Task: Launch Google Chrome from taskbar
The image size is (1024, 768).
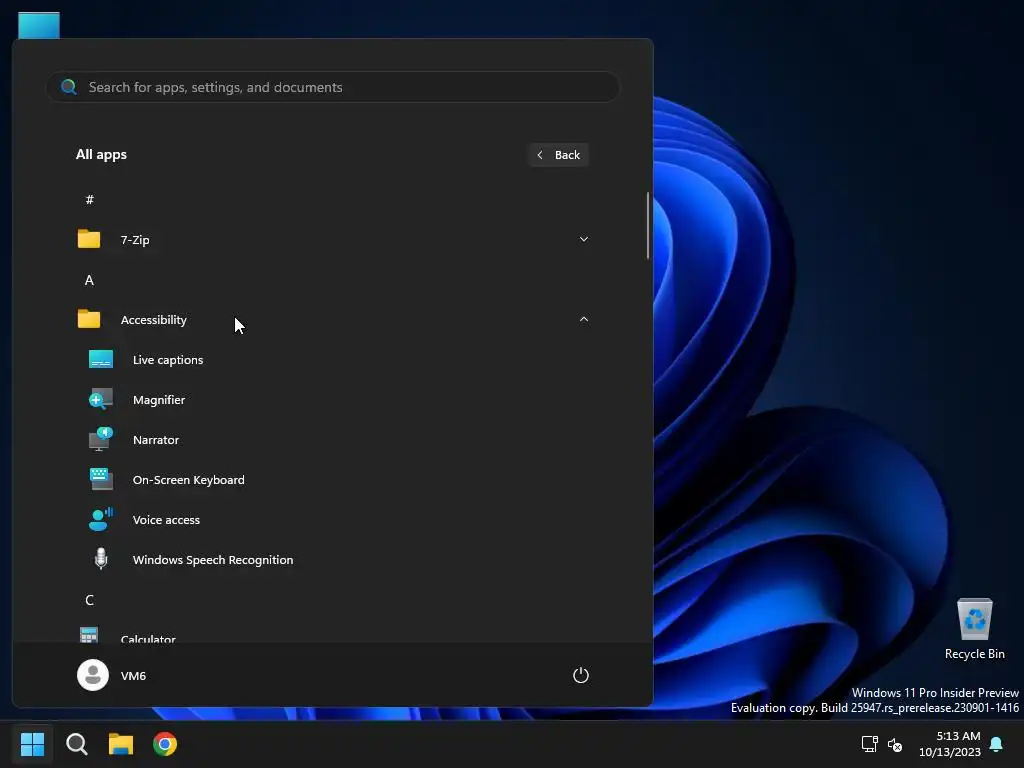Action: [x=165, y=744]
